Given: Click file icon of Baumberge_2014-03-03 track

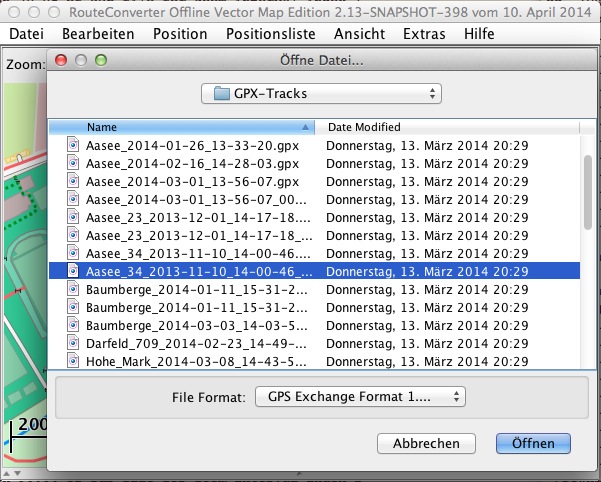Looking at the screenshot, I should 72,325.
